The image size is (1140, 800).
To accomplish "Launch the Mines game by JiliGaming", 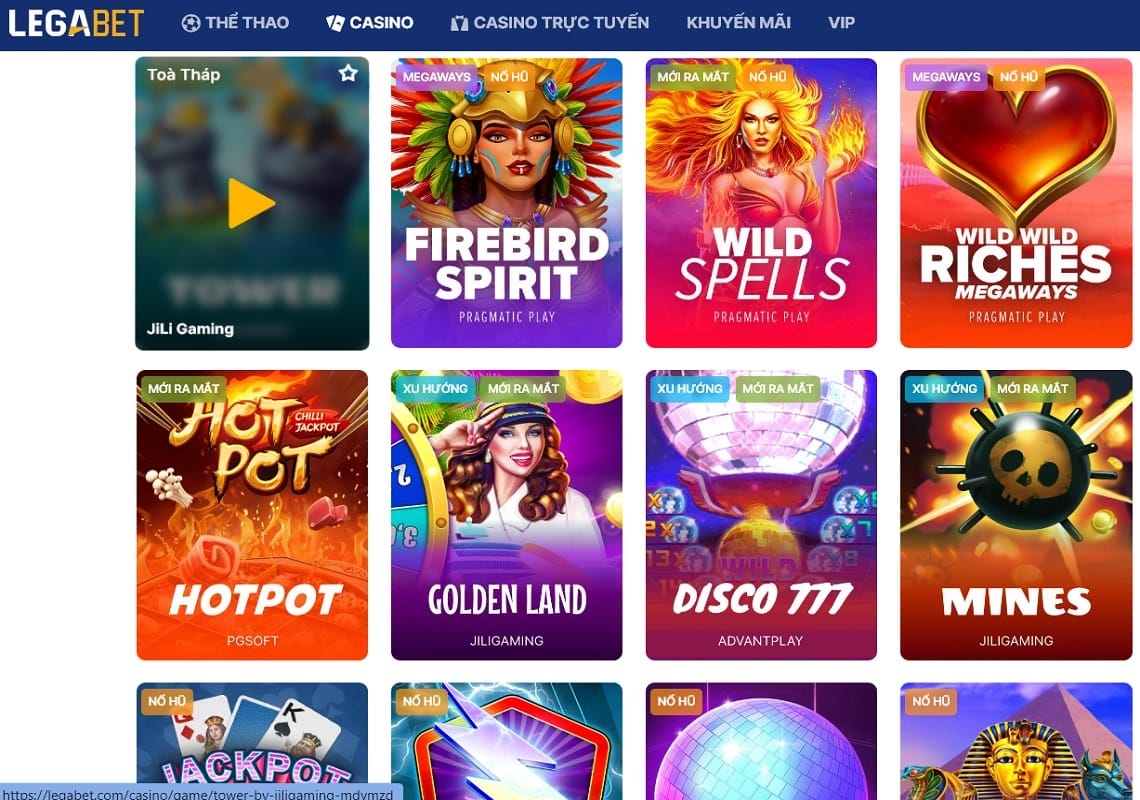I will pyautogui.click(x=1016, y=515).
